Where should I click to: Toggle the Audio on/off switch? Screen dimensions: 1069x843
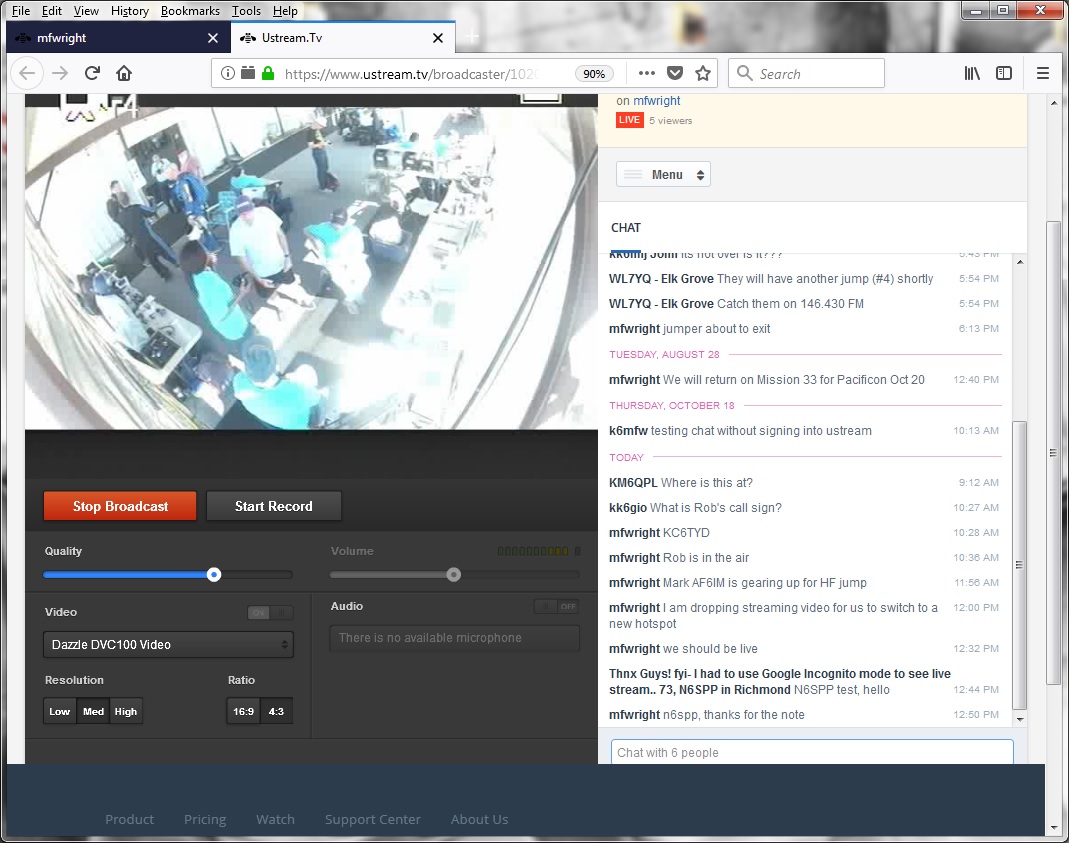556,606
